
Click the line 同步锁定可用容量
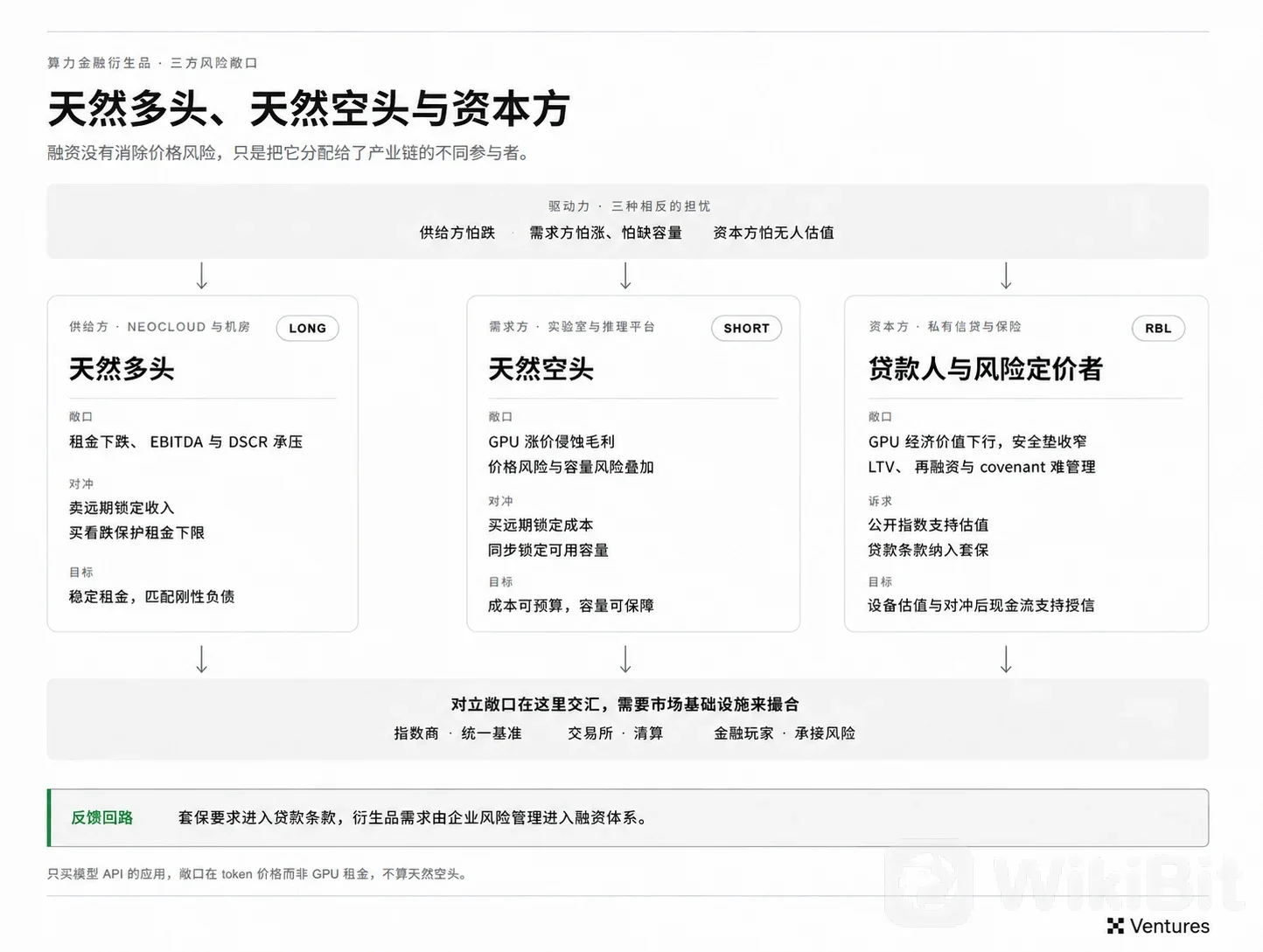(548, 550)
